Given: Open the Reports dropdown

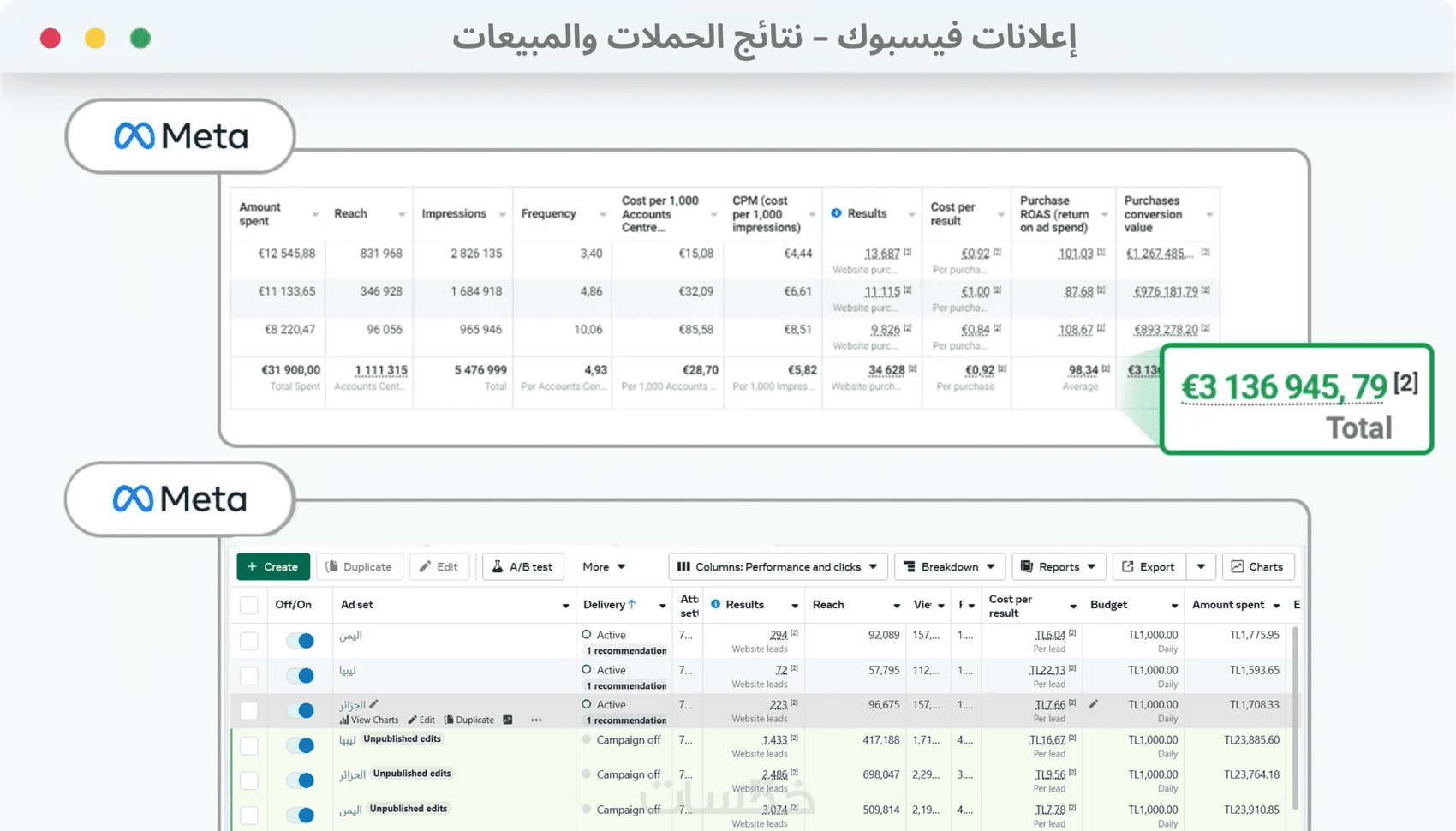Looking at the screenshot, I should click(x=1059, y=566).
